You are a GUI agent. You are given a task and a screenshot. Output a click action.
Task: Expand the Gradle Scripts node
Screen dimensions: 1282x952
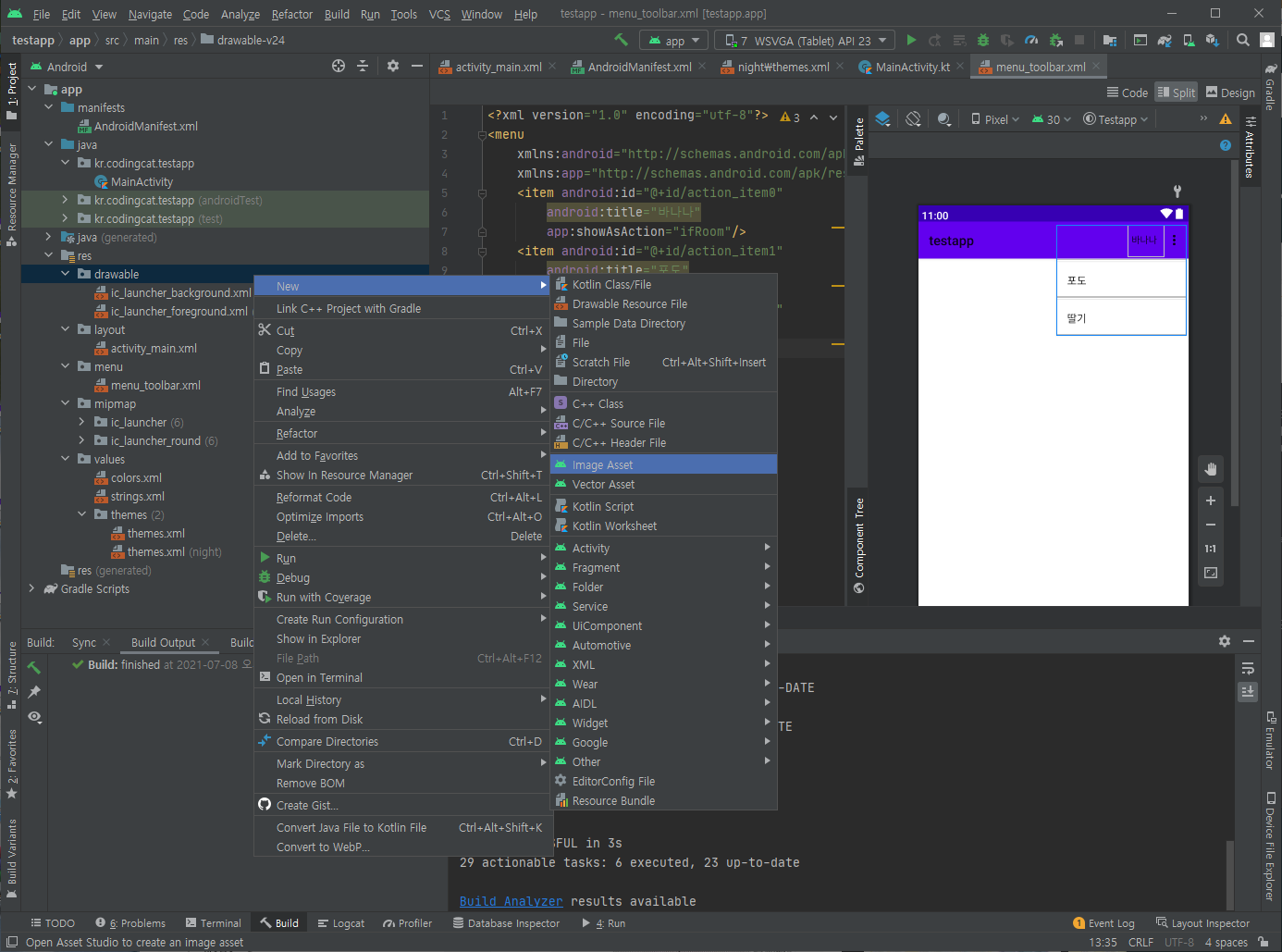coord(31,588)
